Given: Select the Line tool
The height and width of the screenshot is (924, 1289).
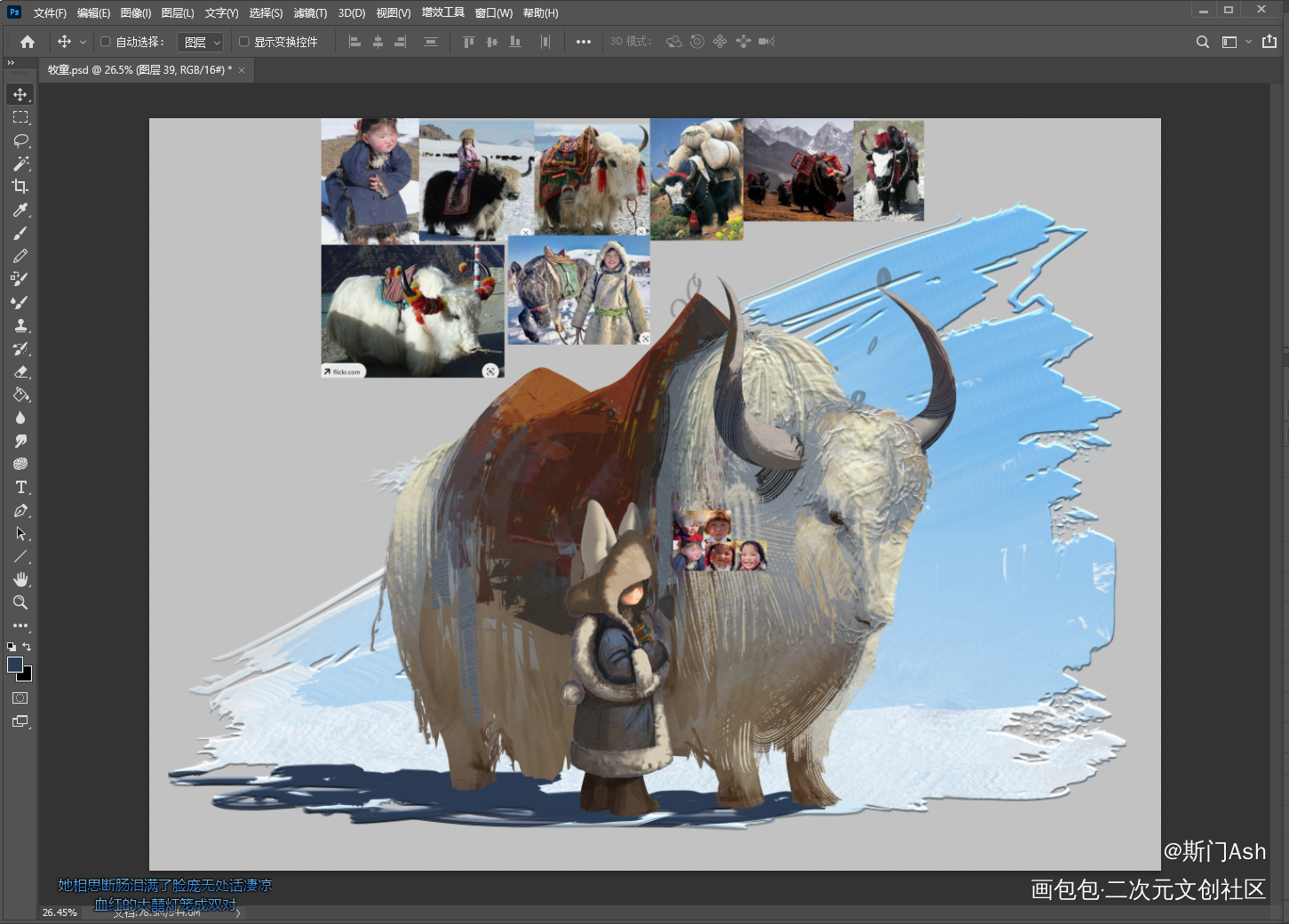Looking at the screenshot, I should [x=20, y=556].
